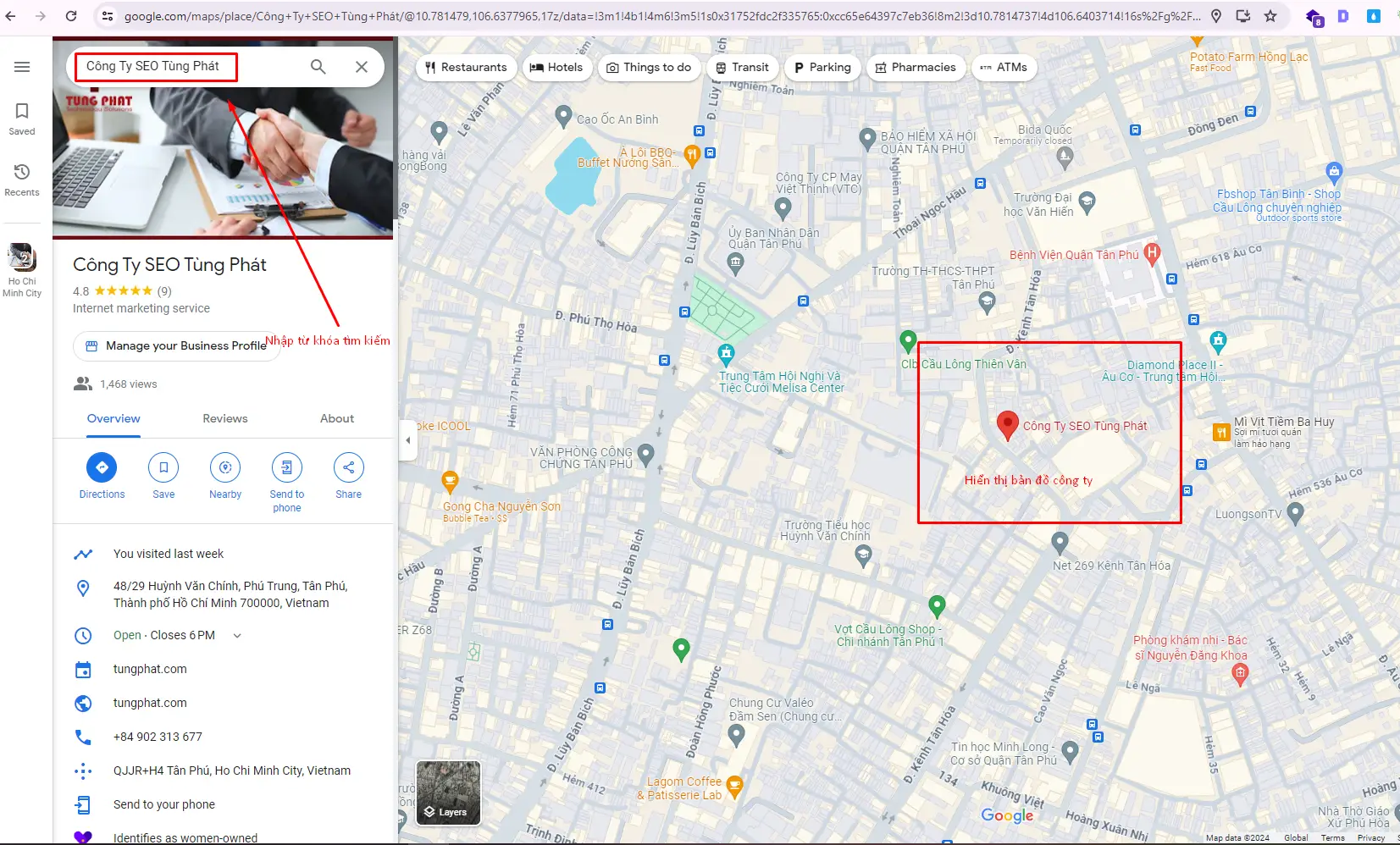Click the search magnifier icon
Image resolution: width=1400 pixels, height=845 pixels.
[x=318, y=66]
